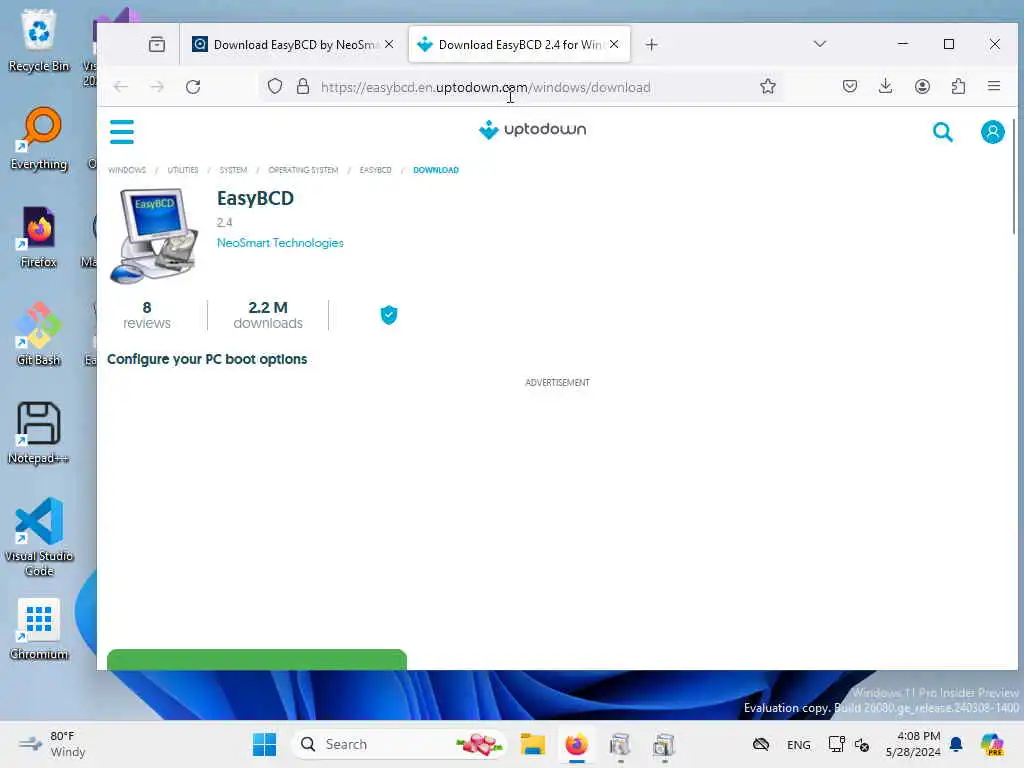Open the Windows Start menu
The image size is (1024, 768).
(x=264, y=744)
